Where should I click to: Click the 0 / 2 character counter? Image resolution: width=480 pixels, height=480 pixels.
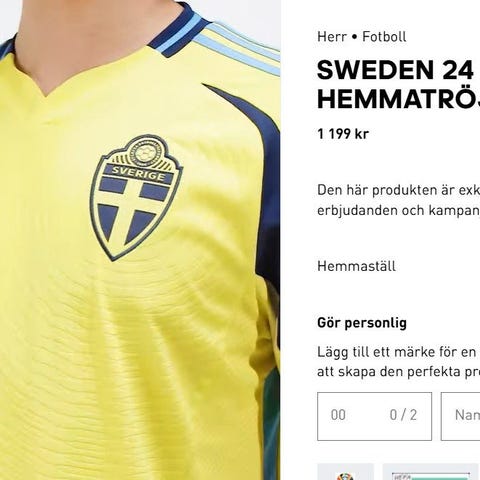[x=403, y=415]
